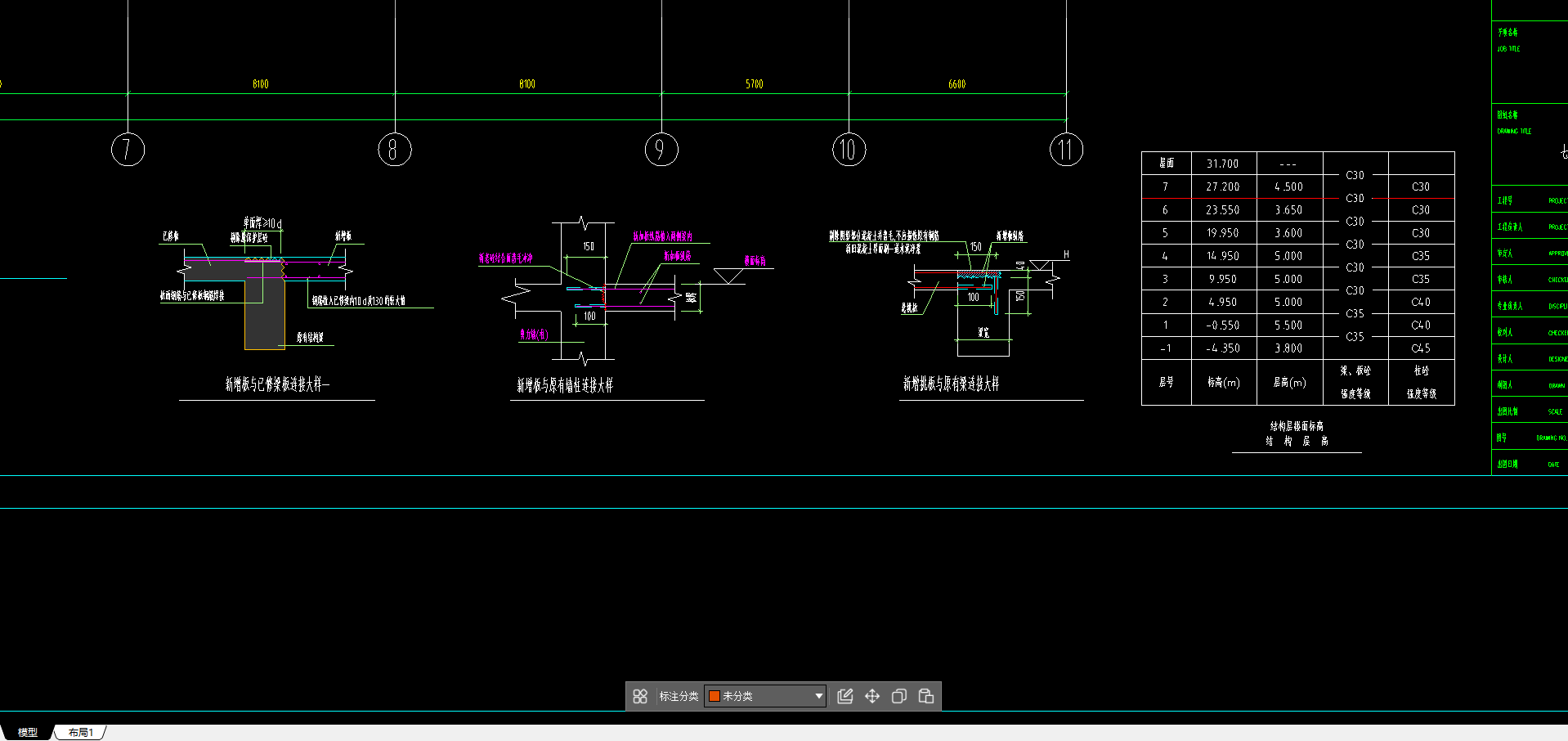Image resolution: width=1568 pixels, height=741 pixels.
Task: Click the edit annotation pencil icon
Action: tap(845, 696)
